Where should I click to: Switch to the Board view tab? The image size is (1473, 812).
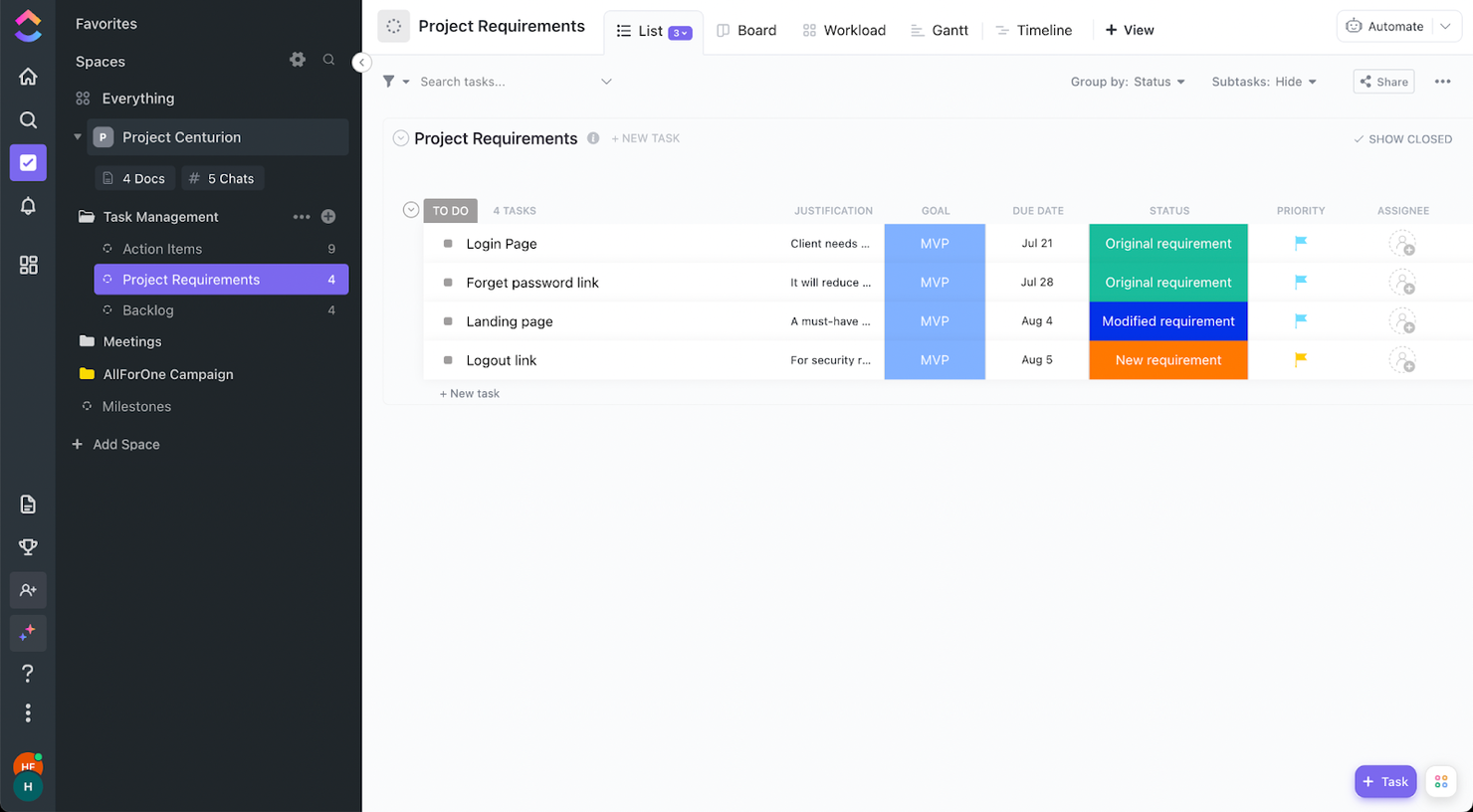pyautogui.click(x=746, y=30)
